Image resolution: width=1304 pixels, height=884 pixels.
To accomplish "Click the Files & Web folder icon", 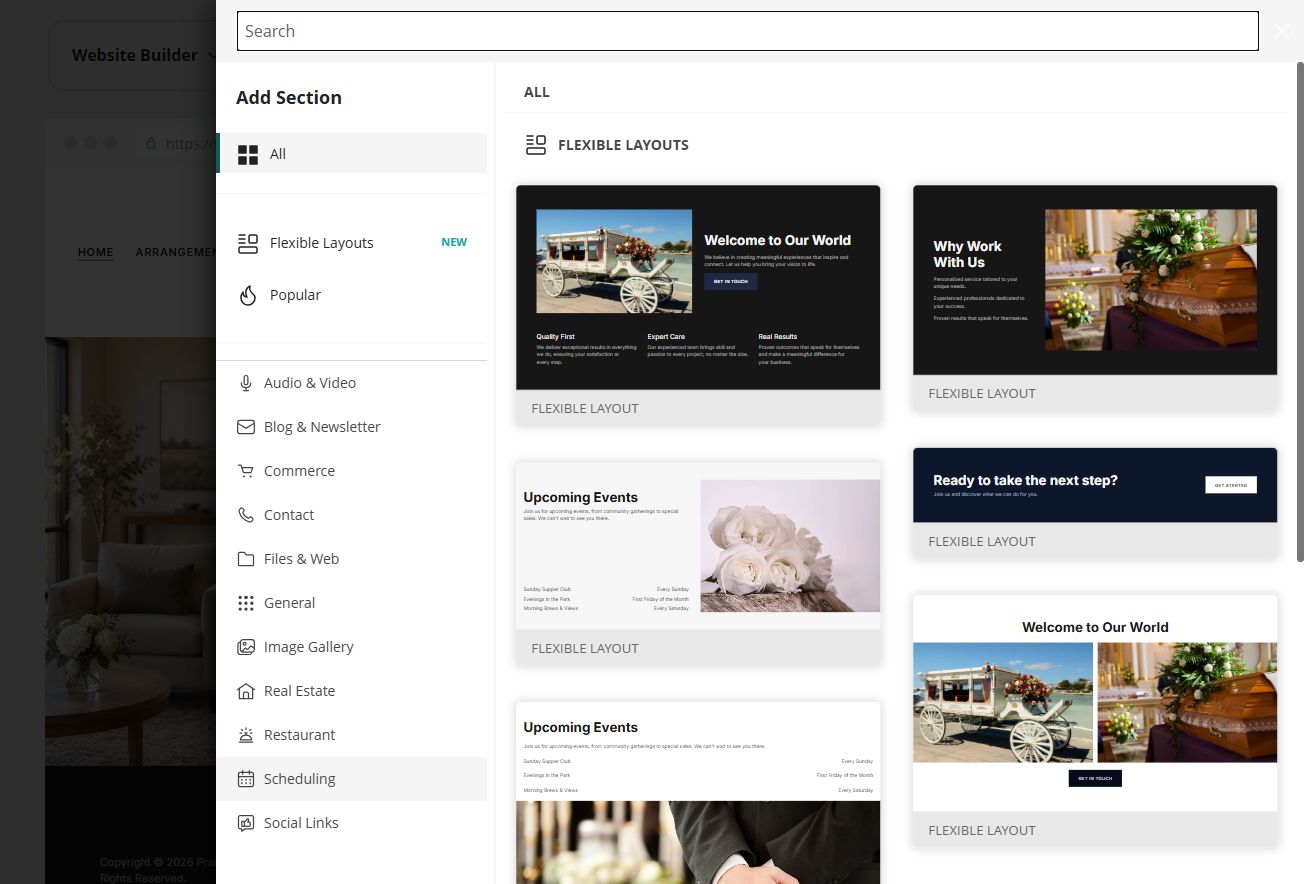I will pyautogui.click(x=245, y=559).
